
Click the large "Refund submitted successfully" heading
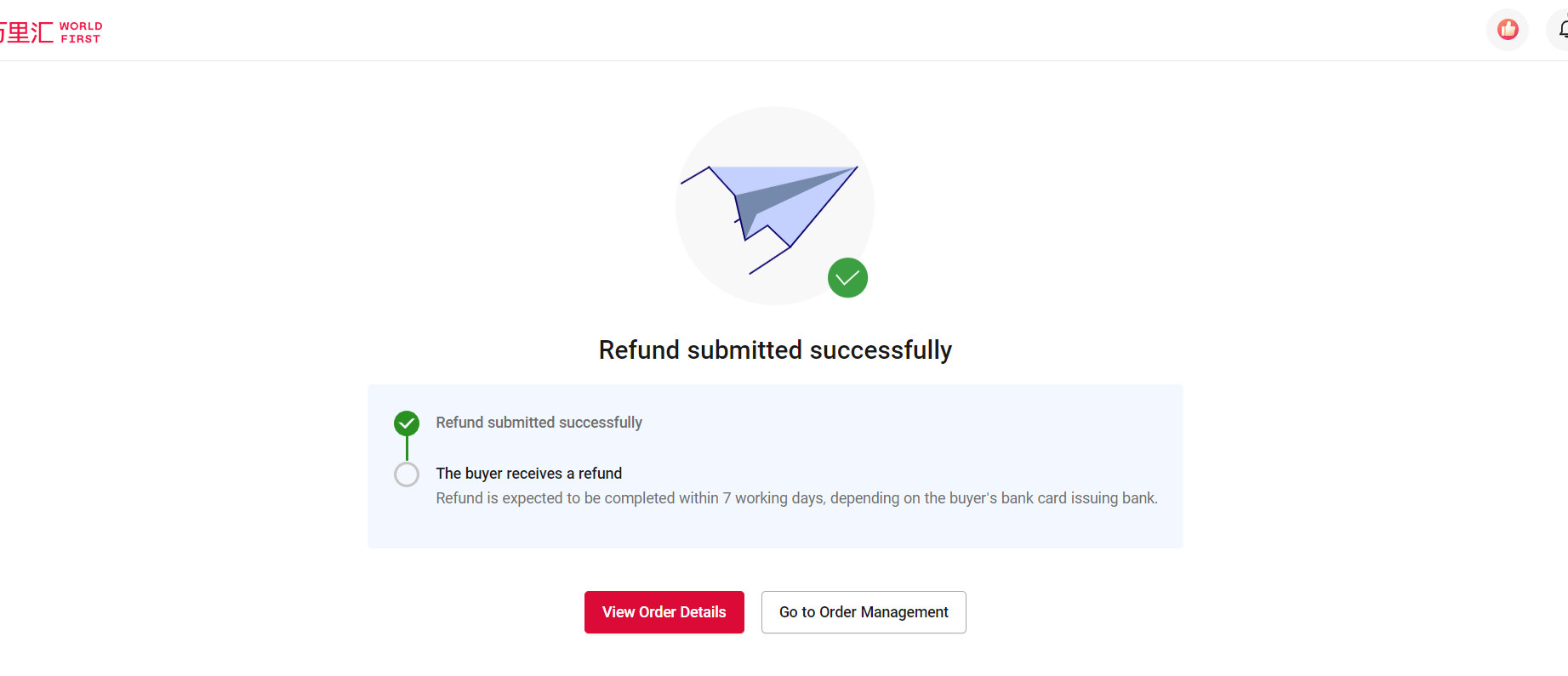coord(775,350)
